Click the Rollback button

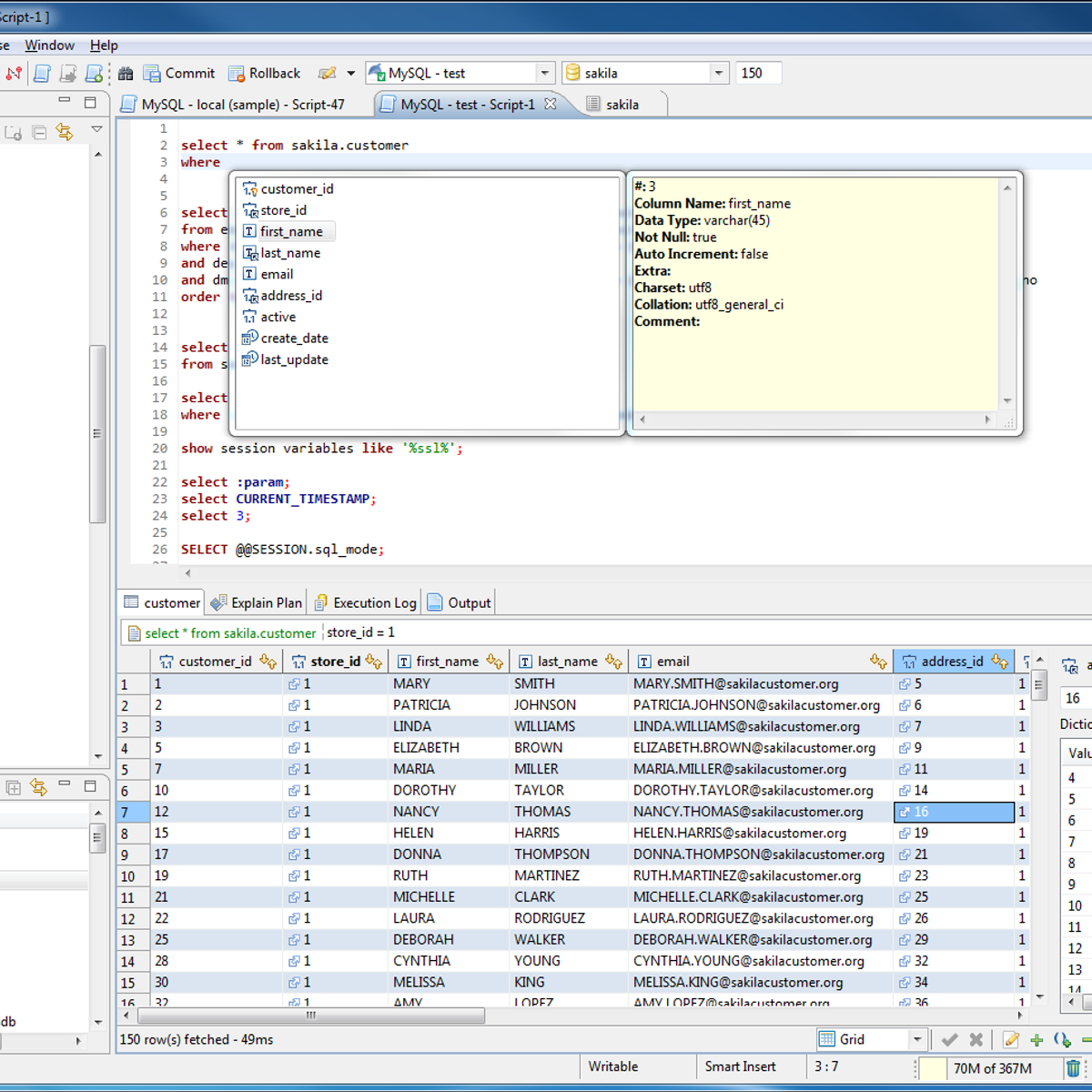pyautogui.click(x=264, y=74)
